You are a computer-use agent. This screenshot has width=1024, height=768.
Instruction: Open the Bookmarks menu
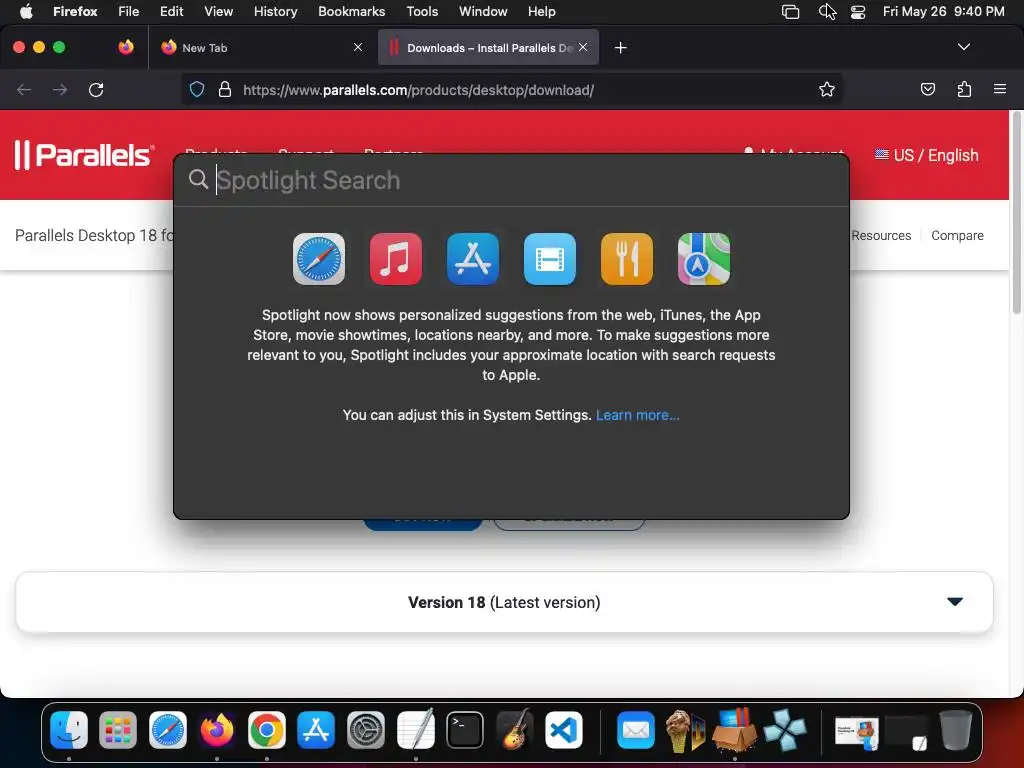pos(351,12)
